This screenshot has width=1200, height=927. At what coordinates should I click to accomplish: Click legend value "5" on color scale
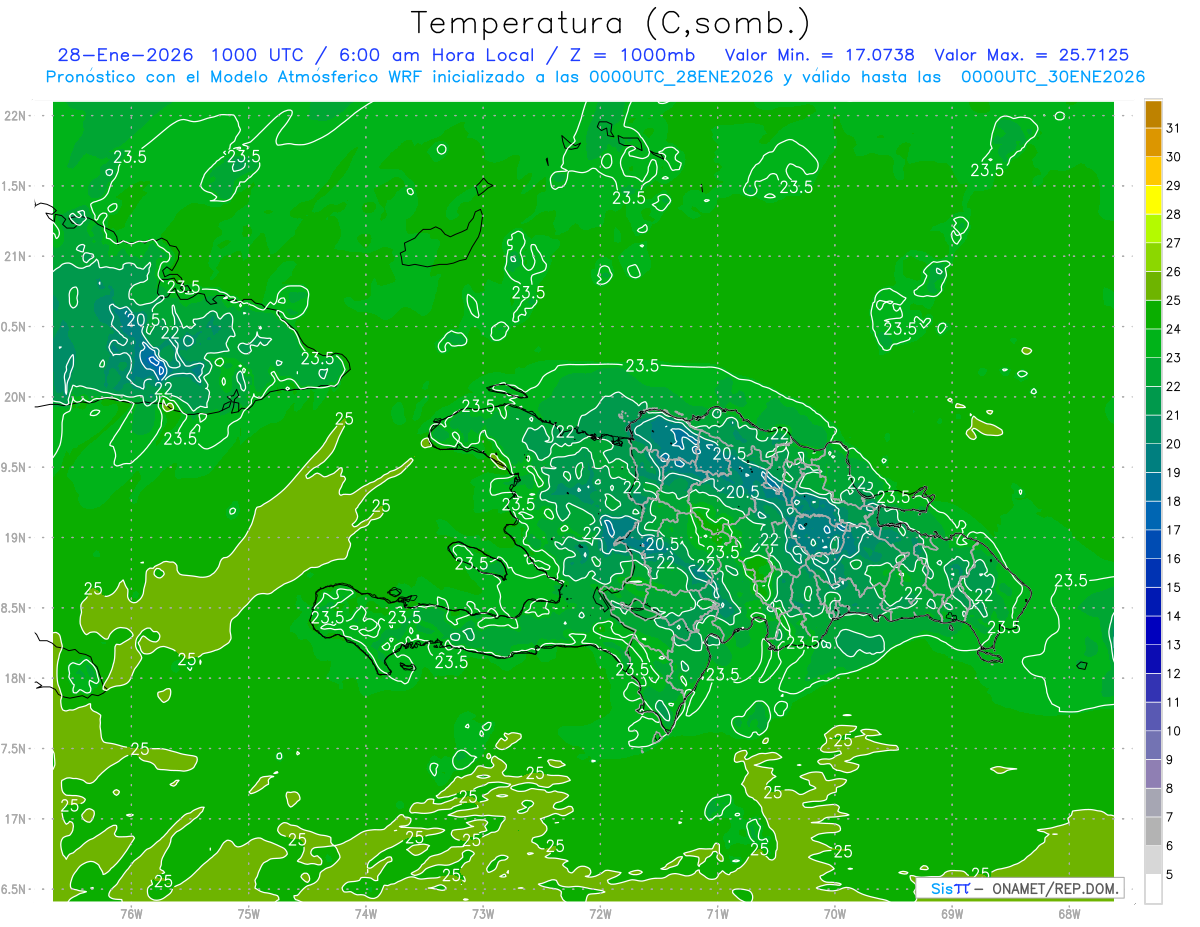1170,875
